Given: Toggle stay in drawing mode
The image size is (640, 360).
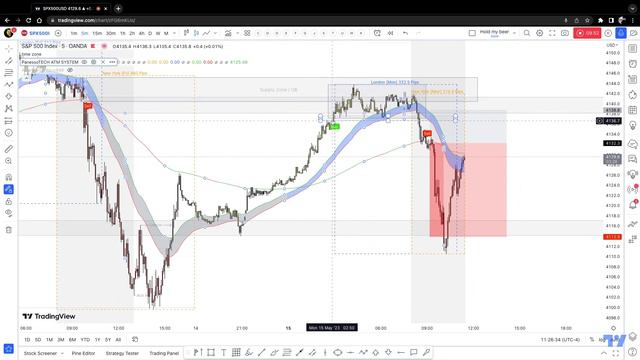Looking at the screenshot, I should click(9, 189).
